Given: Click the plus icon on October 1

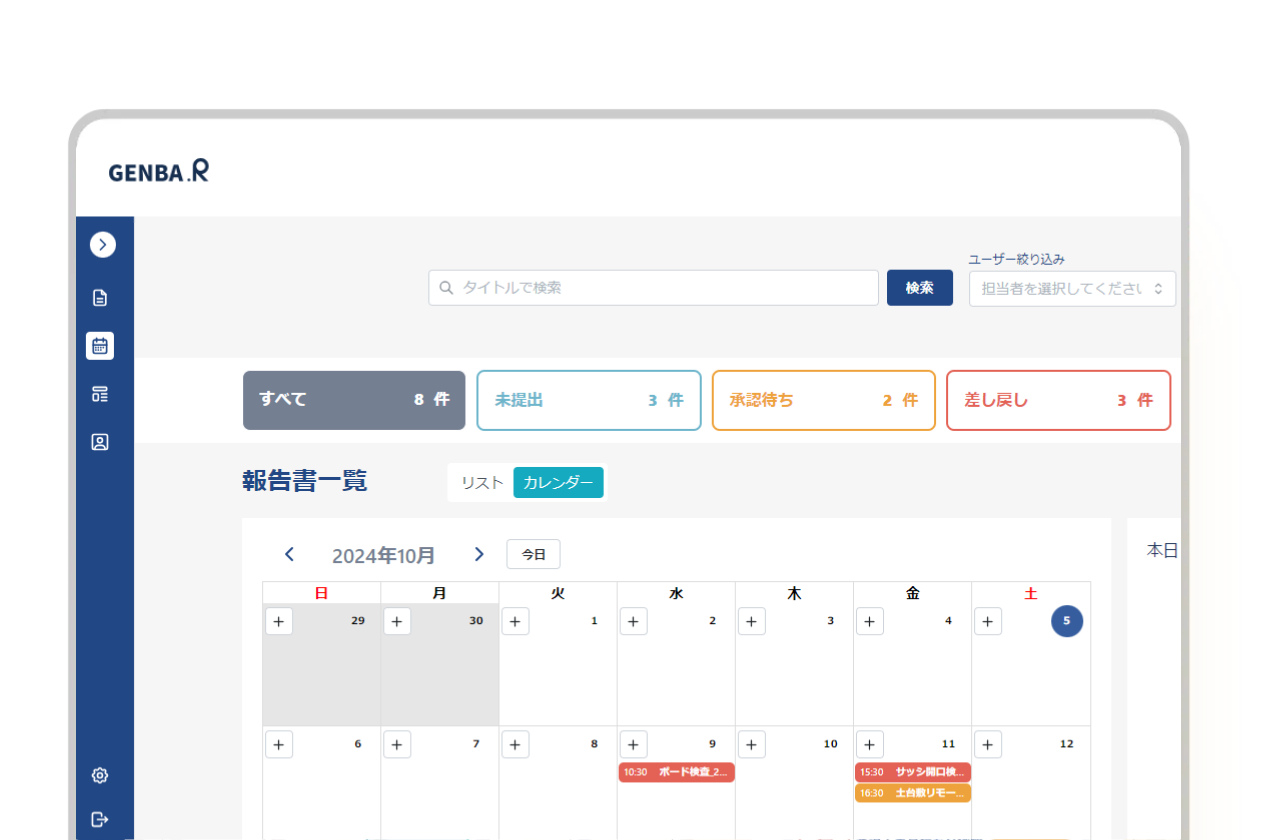Looking at the screenshot, I should (x=515, y=621).
